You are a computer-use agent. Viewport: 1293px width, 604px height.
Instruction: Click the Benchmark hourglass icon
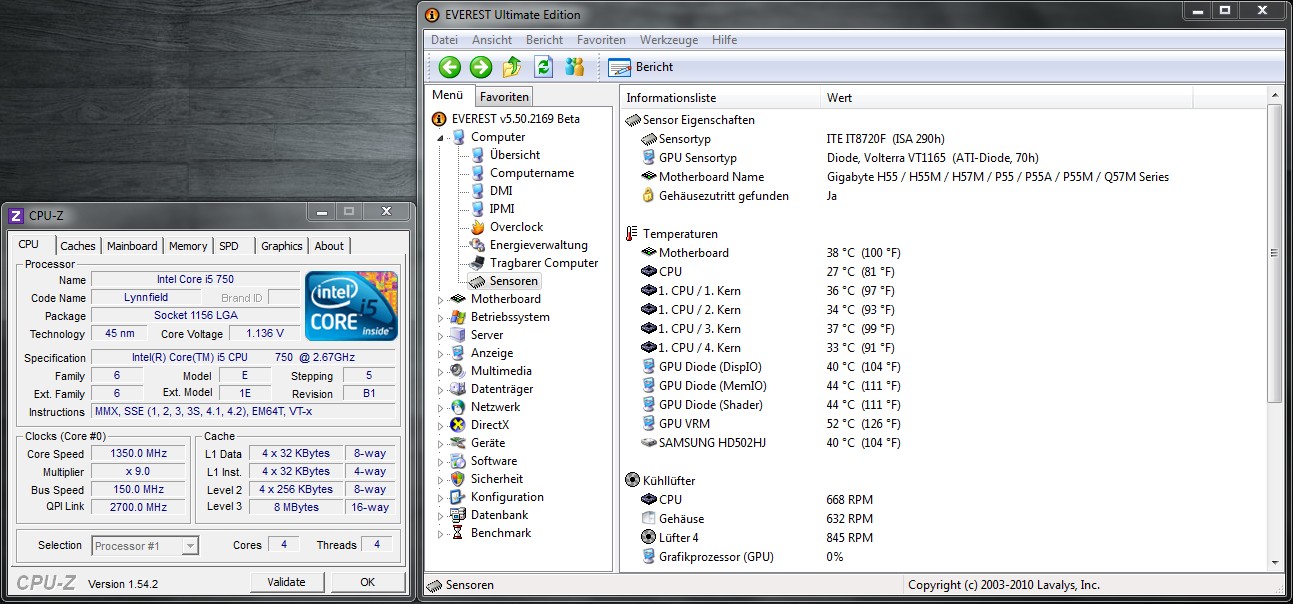[458, 533]
